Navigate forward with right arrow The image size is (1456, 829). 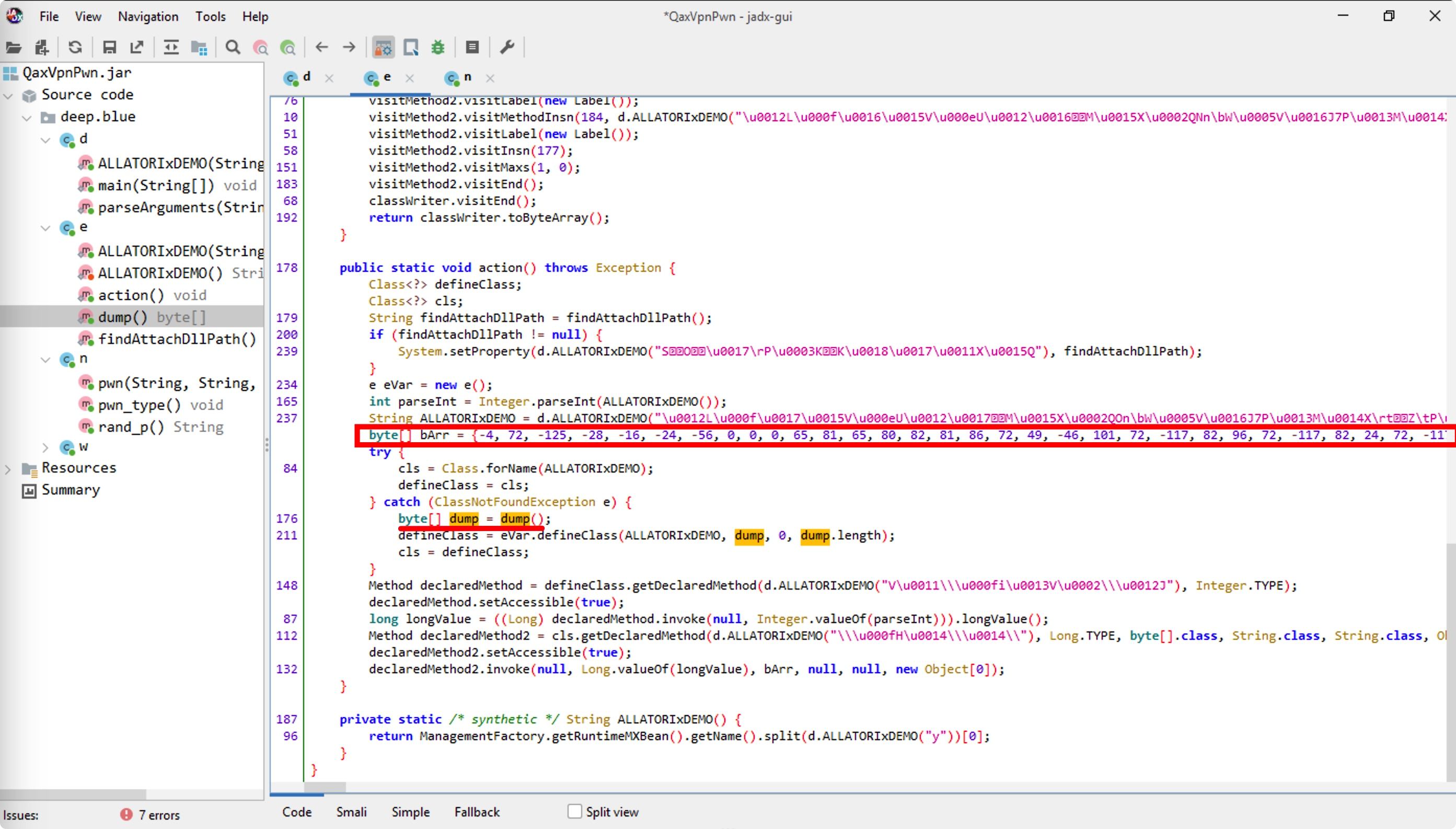tap(349, 47)
